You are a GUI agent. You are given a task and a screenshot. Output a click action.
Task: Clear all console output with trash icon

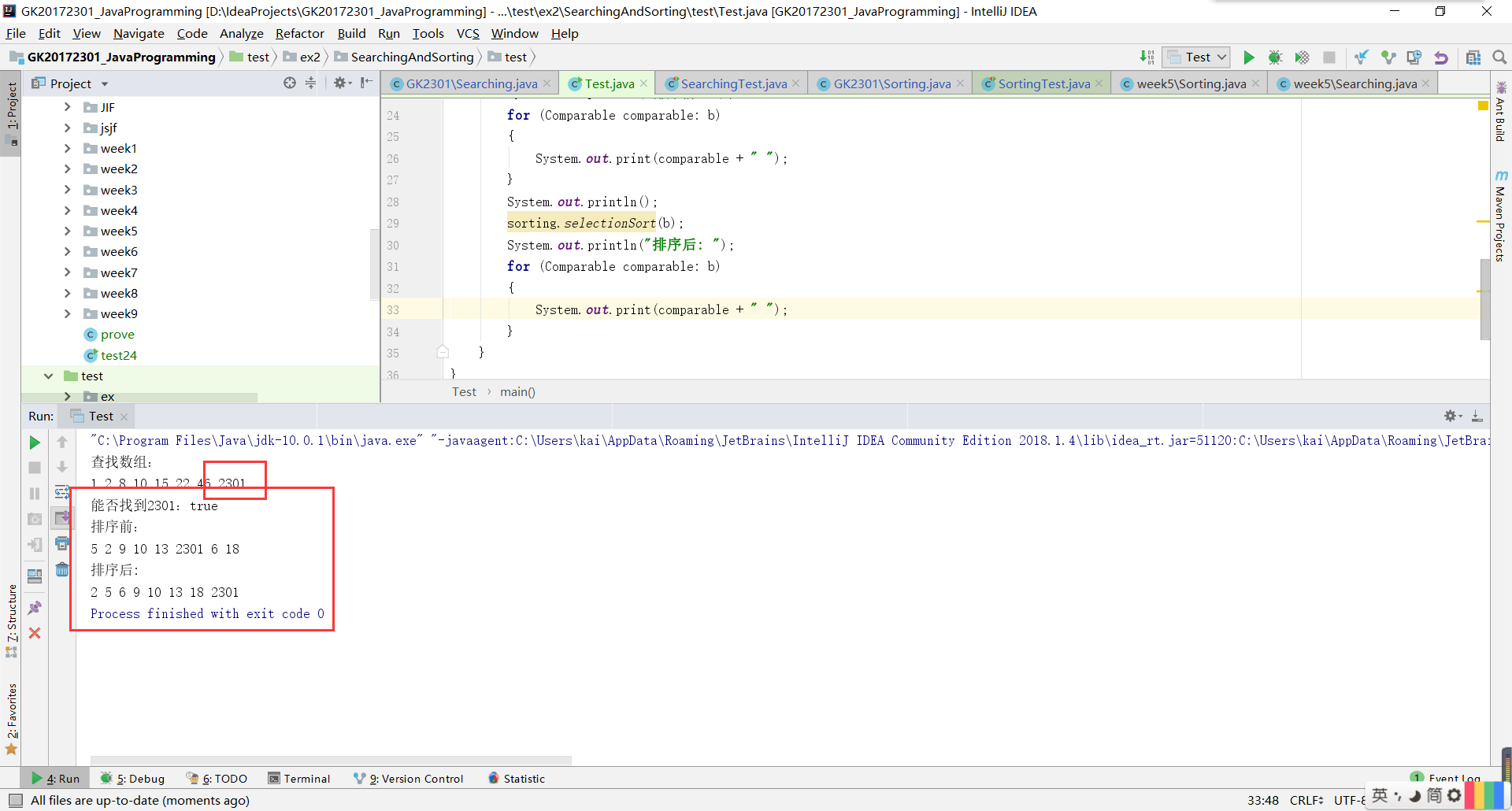pyautogui.click(x=62, y=569)
